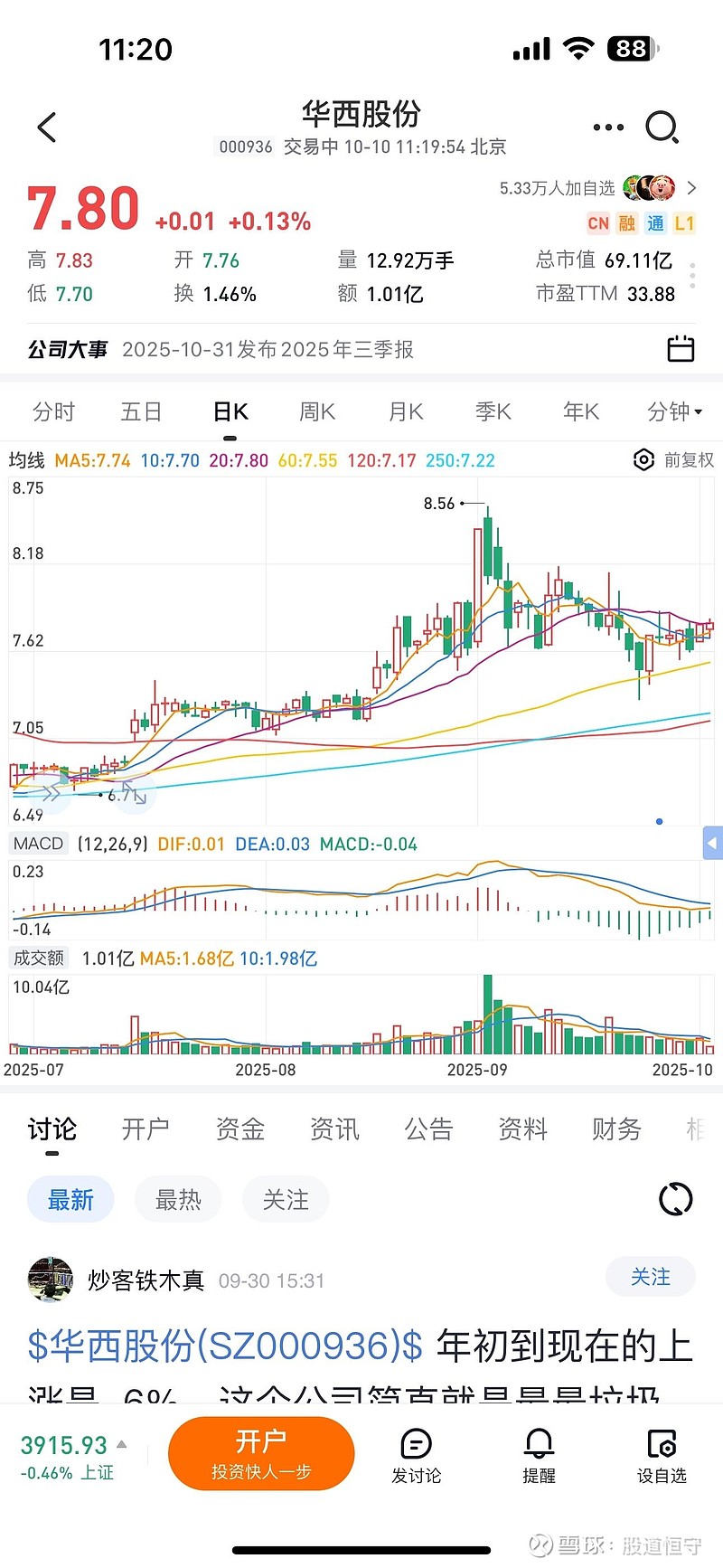The height and width of the screenshot is (1568, 723).
Task: Open the 前复权 adjustment selector
Action: pyautogui.click(x=689, y=460)
